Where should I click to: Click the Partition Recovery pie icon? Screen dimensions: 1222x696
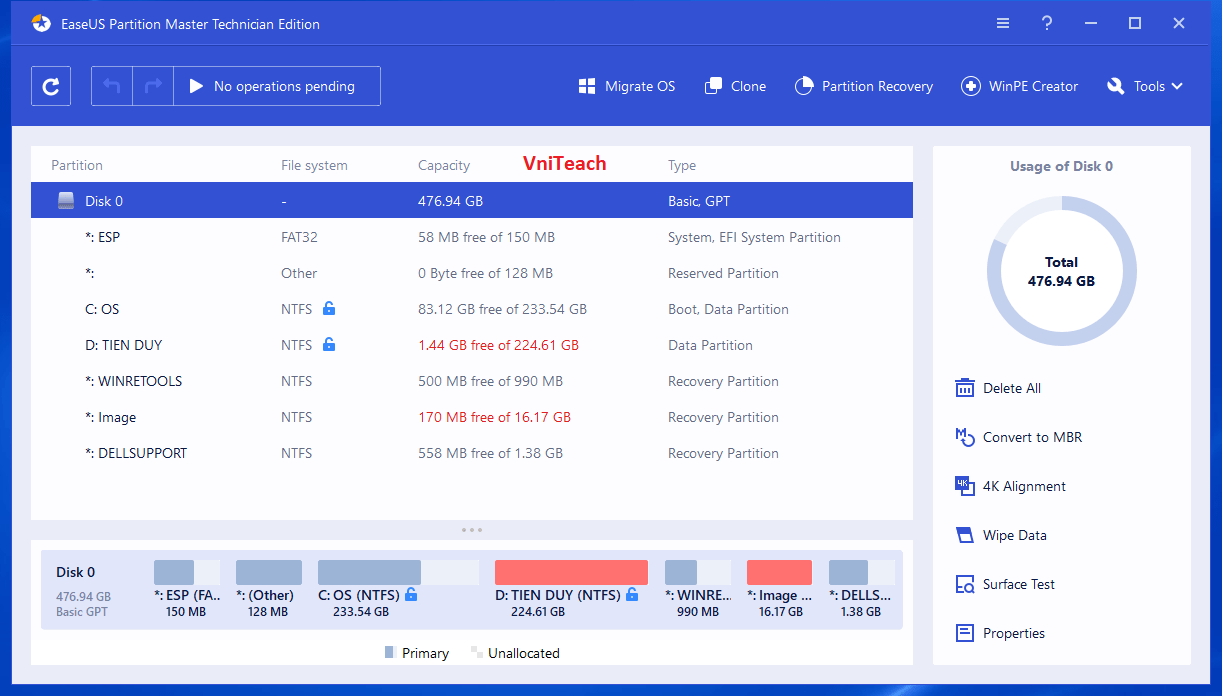click(x=804, y=86)
